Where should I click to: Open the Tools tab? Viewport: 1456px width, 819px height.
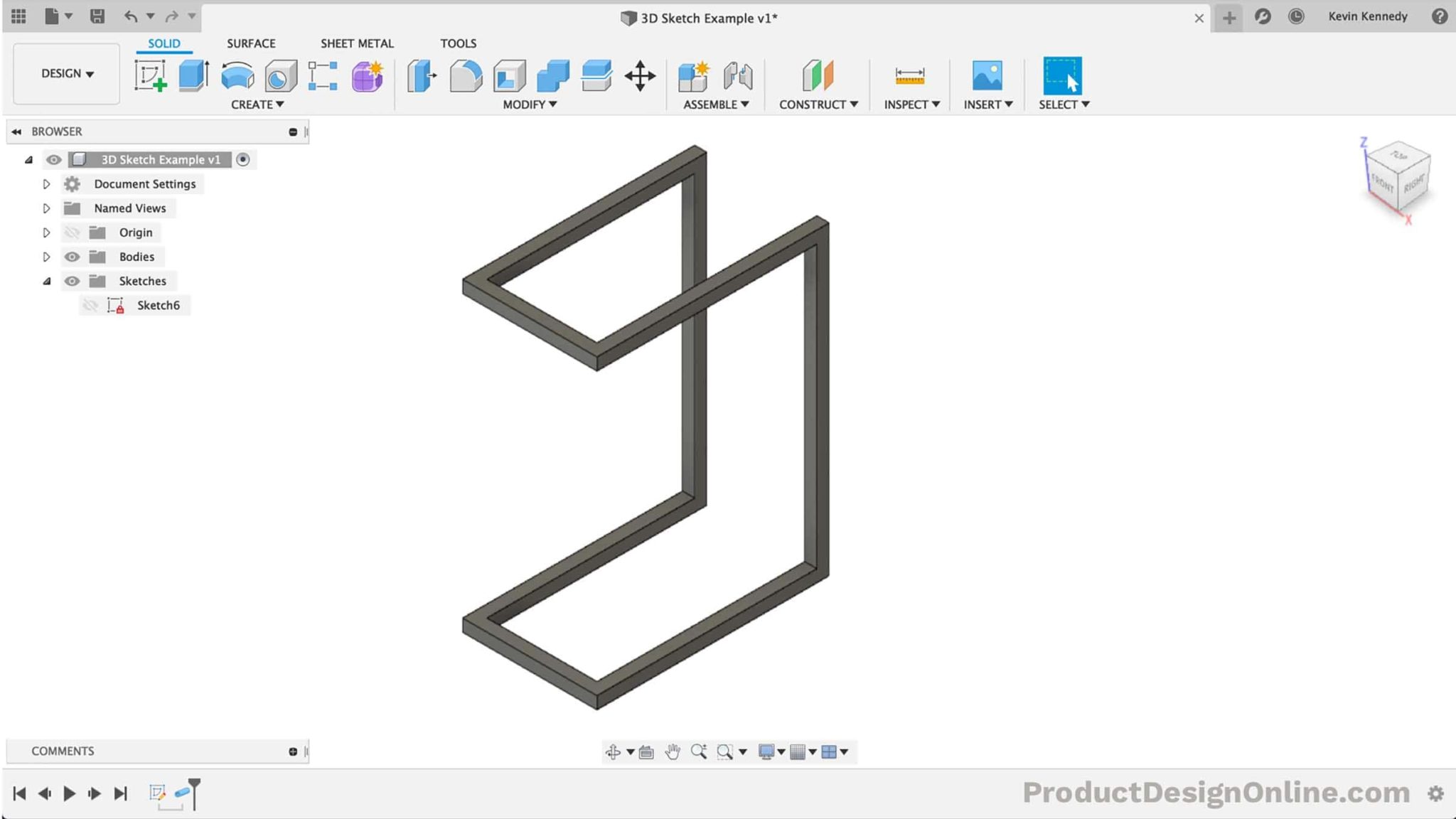tap(459, 43)
